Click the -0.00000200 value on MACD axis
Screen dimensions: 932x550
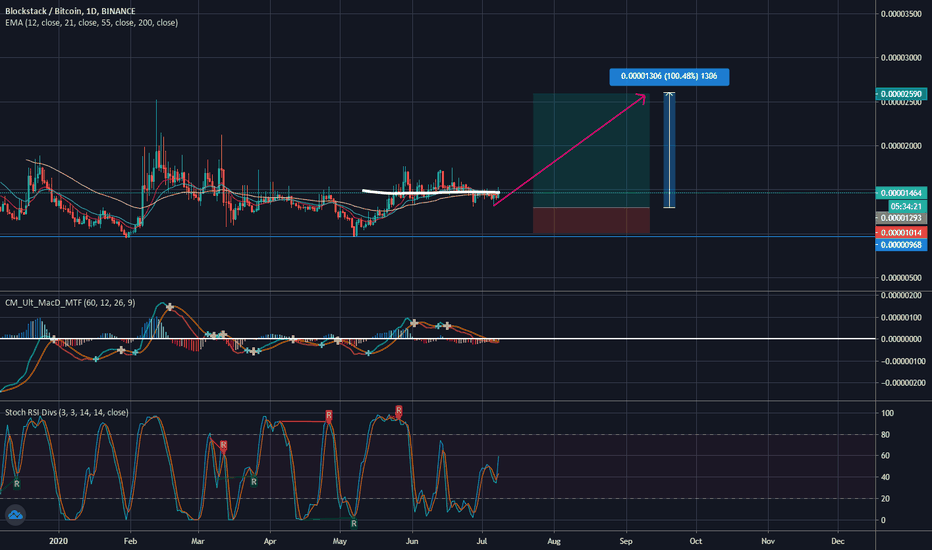(x=903, y=383)
